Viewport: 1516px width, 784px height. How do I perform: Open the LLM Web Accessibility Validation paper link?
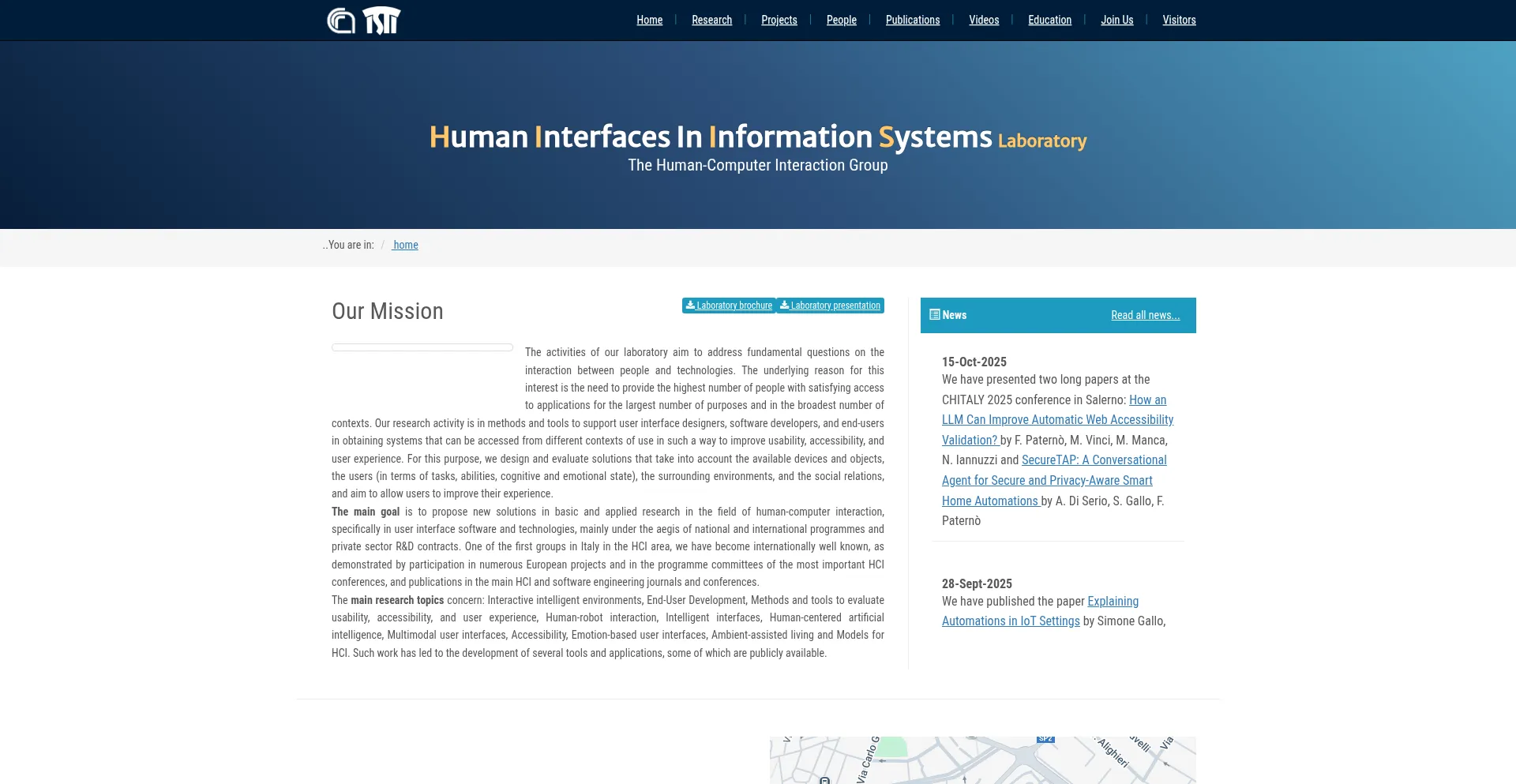pos(1056,420)
